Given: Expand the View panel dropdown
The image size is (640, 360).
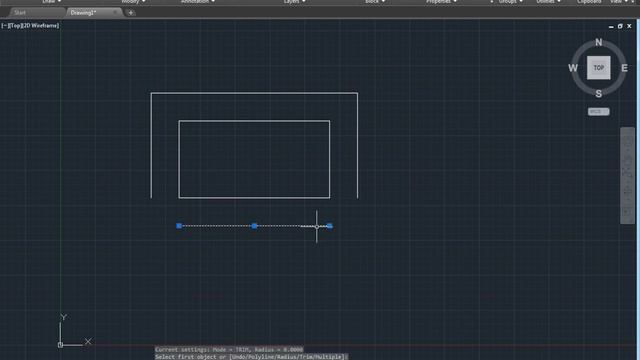Looking at the screenshot, I should (x=618, y=2).
